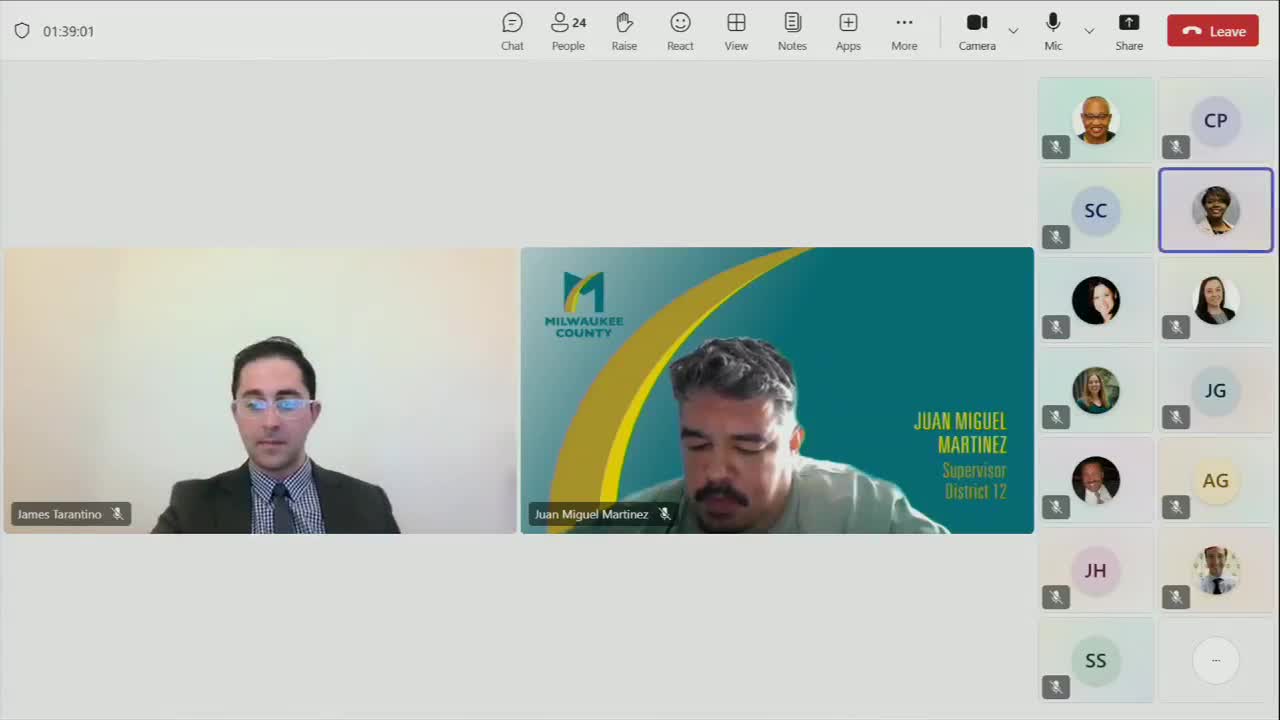This screenshot has width=1280, height=720.
Task: Open the overflow ellipsis for more participants
Action: tap(1215, 660)
